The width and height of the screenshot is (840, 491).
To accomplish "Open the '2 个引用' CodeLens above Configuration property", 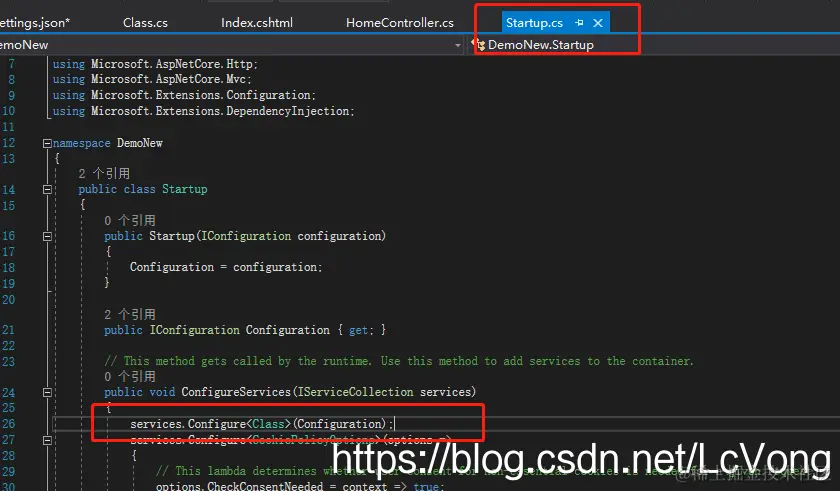I will (x=130, y=314).
